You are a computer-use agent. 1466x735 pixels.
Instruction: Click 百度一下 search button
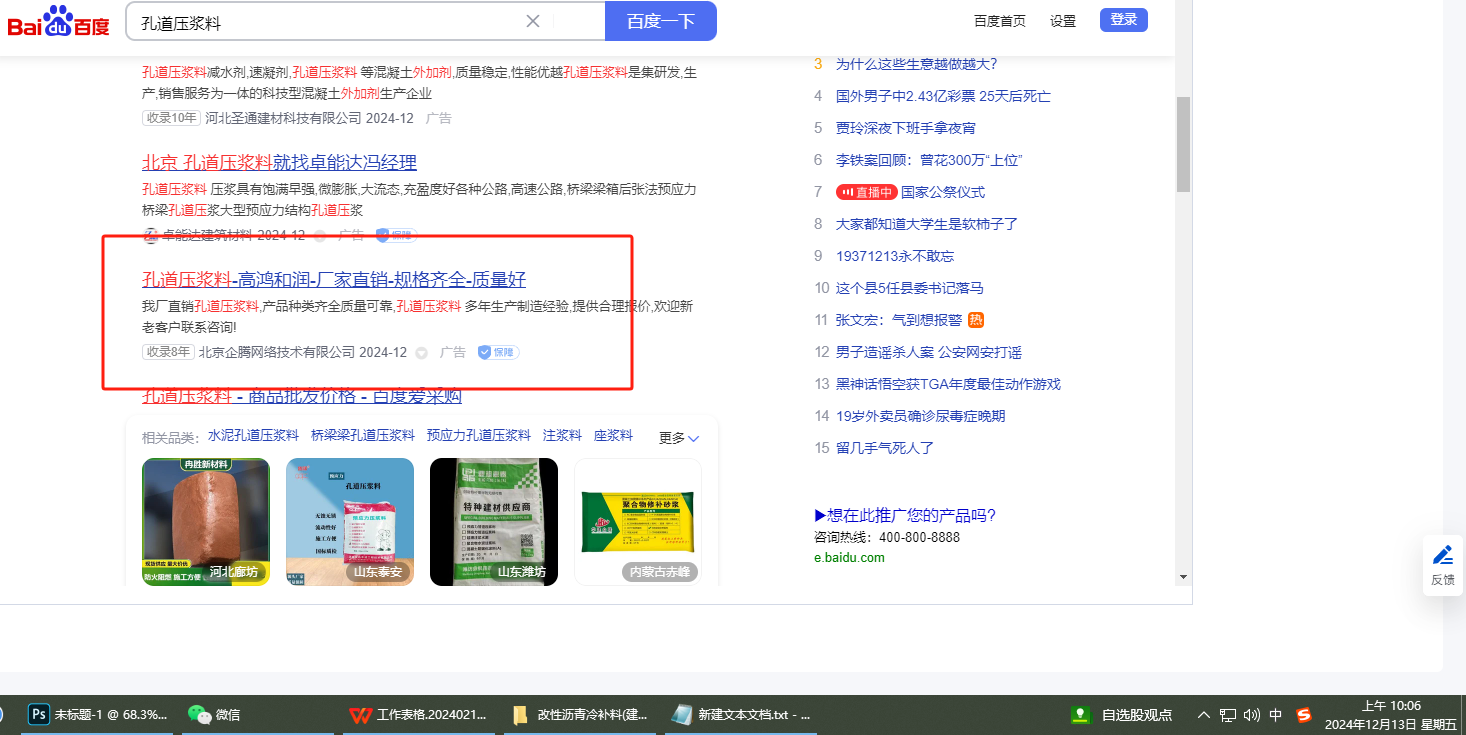661,21
